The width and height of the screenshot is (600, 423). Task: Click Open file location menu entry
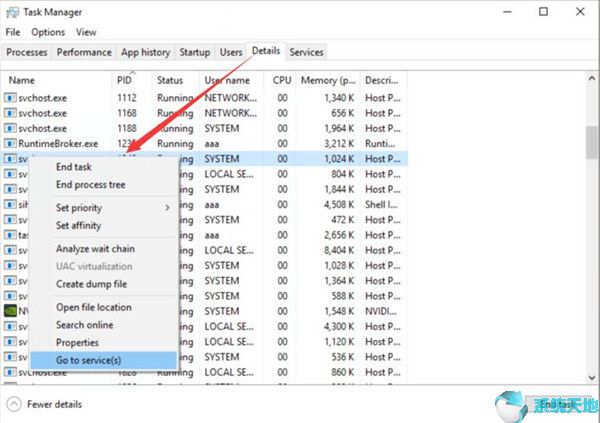coord(93,307)
